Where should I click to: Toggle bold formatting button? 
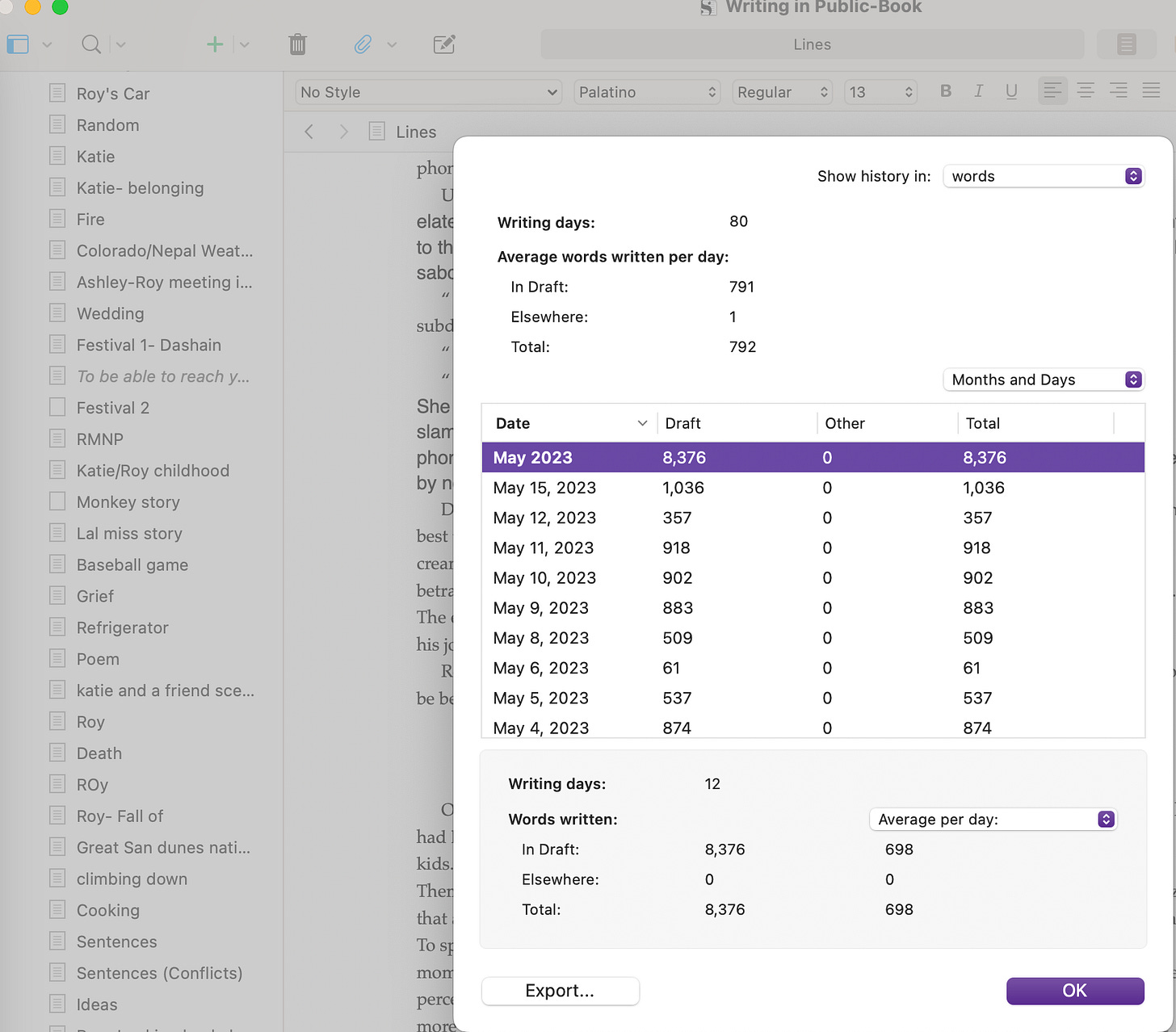coord(946,91)
